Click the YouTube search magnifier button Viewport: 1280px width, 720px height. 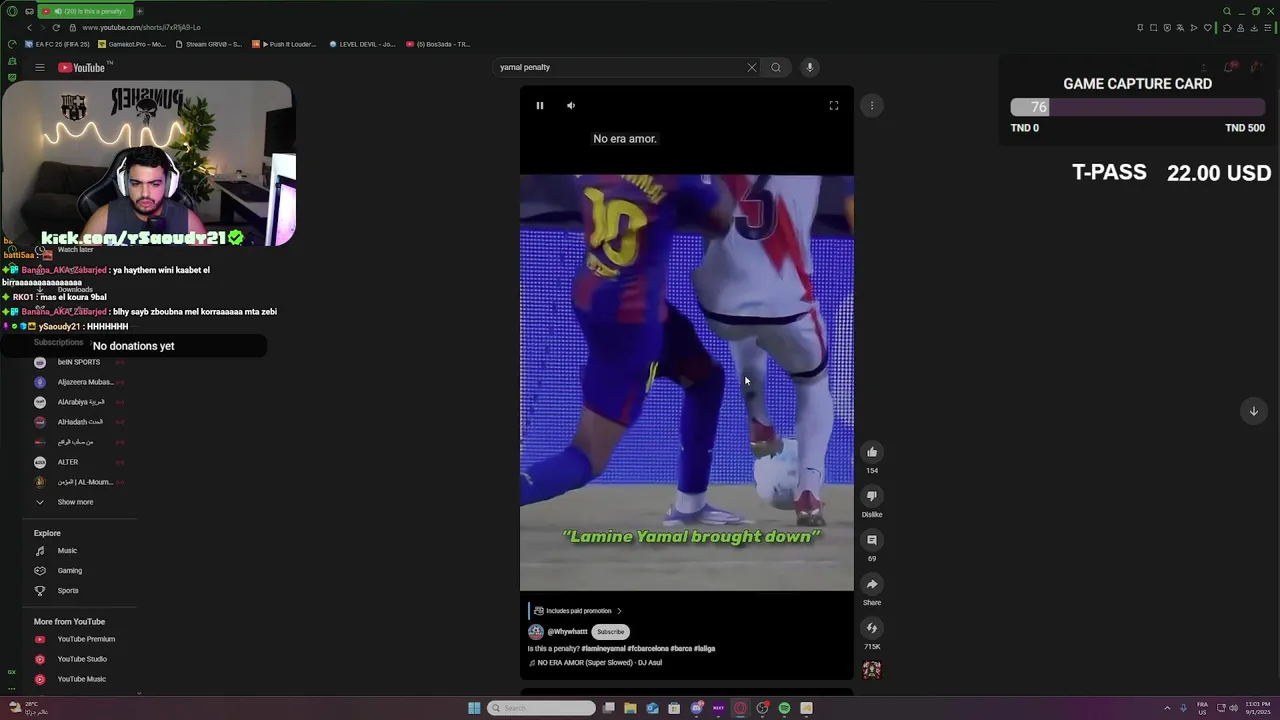(x=776, y=67)
